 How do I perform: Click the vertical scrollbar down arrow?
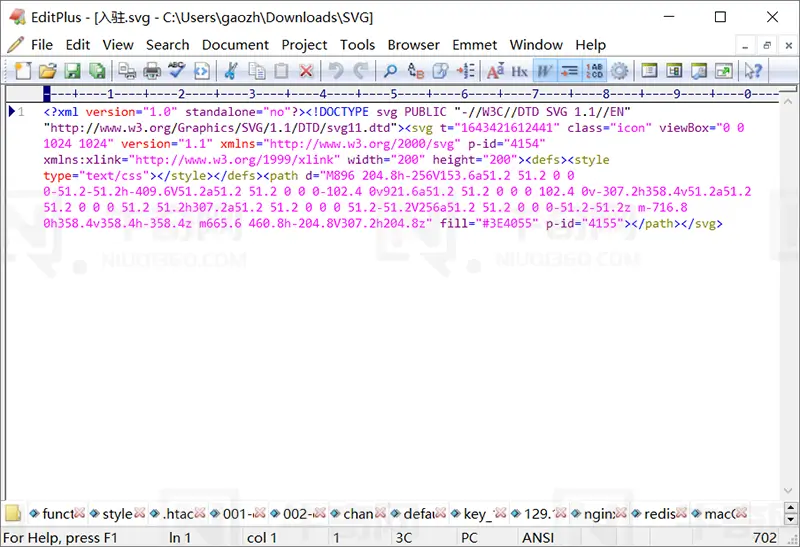point(788,490)
